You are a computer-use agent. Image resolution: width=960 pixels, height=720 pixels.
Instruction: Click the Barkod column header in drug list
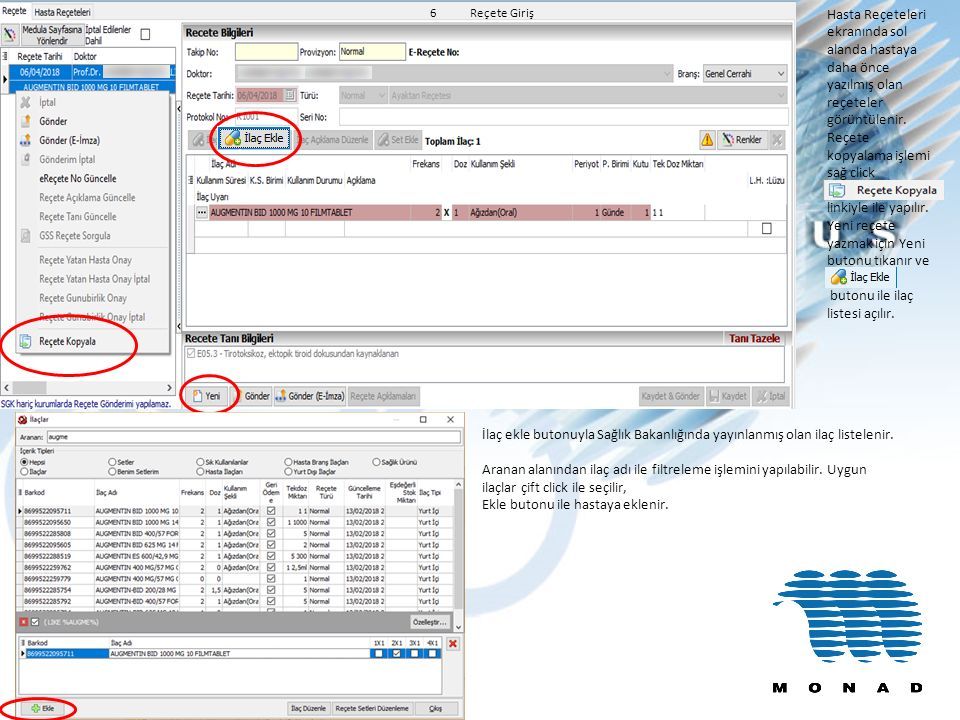pyautogui.click(x=59, y=492)
